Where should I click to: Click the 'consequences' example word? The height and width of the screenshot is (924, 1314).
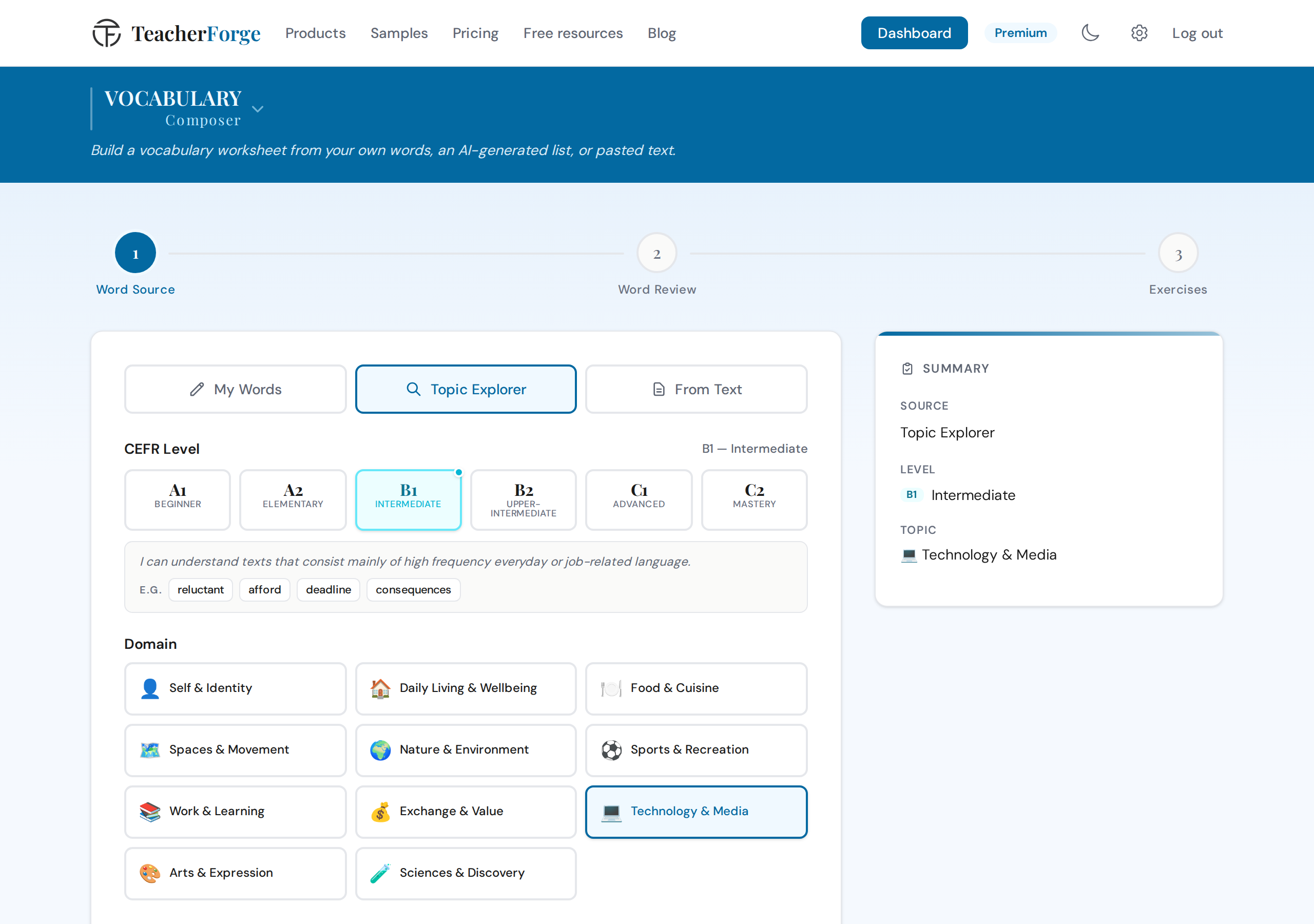pyautogui.click(x=413, y=590)
